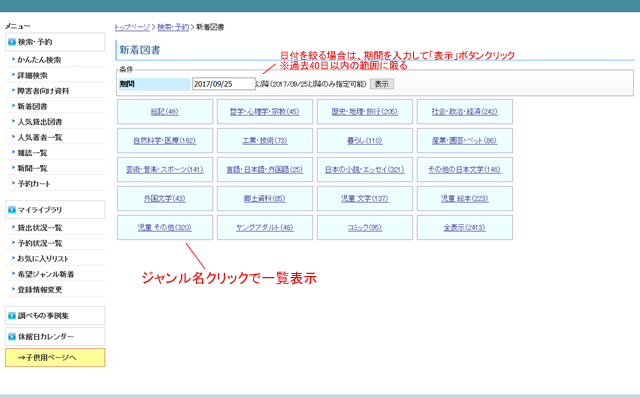This screenshot has width=640, height=398.
Task: Open the 歴史・地理・旅行(205) genre
Action: coord(364,111)
